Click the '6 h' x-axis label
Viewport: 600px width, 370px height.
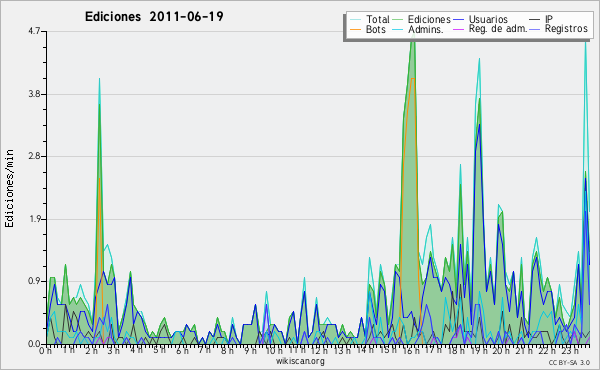(x=182, y=350)
